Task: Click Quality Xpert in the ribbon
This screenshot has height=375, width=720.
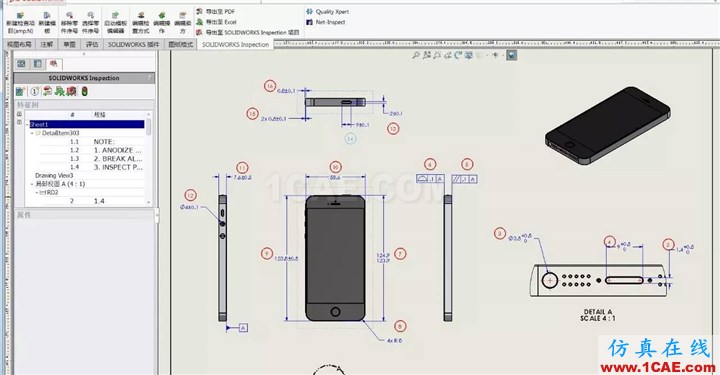Action: pos(328,12)
